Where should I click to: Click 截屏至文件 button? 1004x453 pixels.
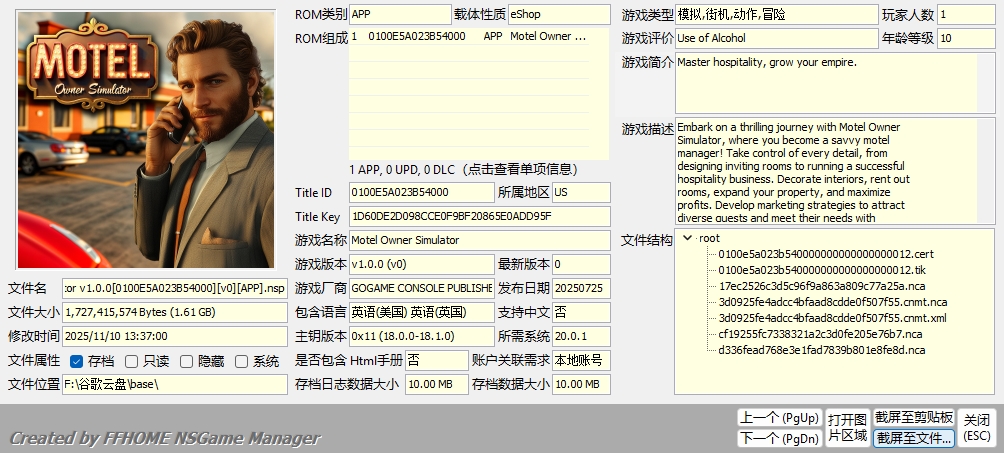tap(913, 438)
